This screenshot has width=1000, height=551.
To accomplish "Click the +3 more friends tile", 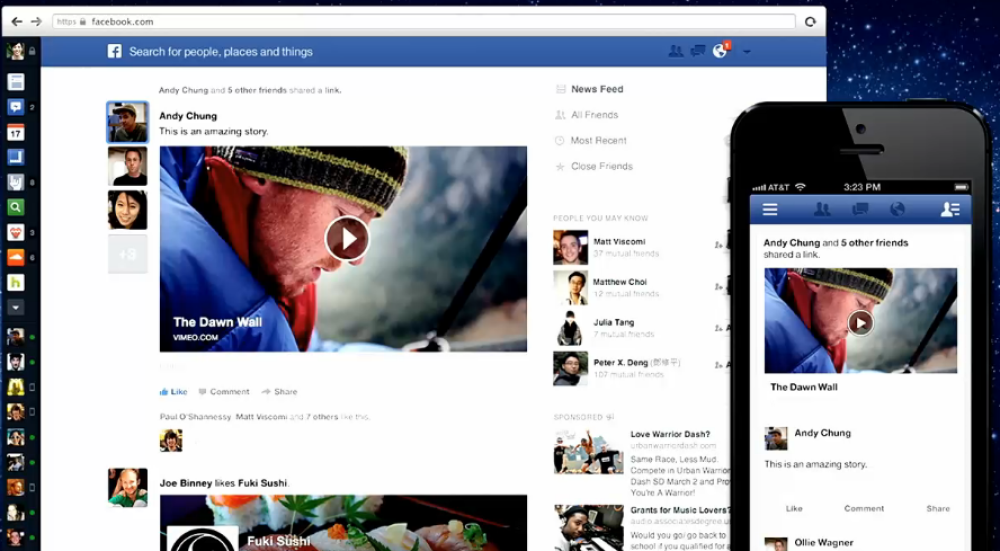I will tap(128, 254).
